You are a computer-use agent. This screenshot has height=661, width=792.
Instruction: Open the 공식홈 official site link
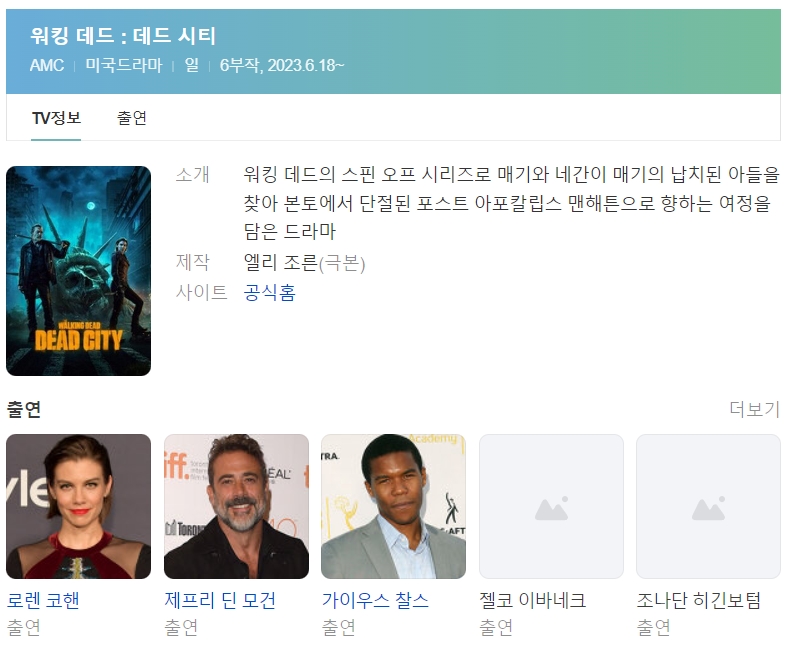coord(270,292)
